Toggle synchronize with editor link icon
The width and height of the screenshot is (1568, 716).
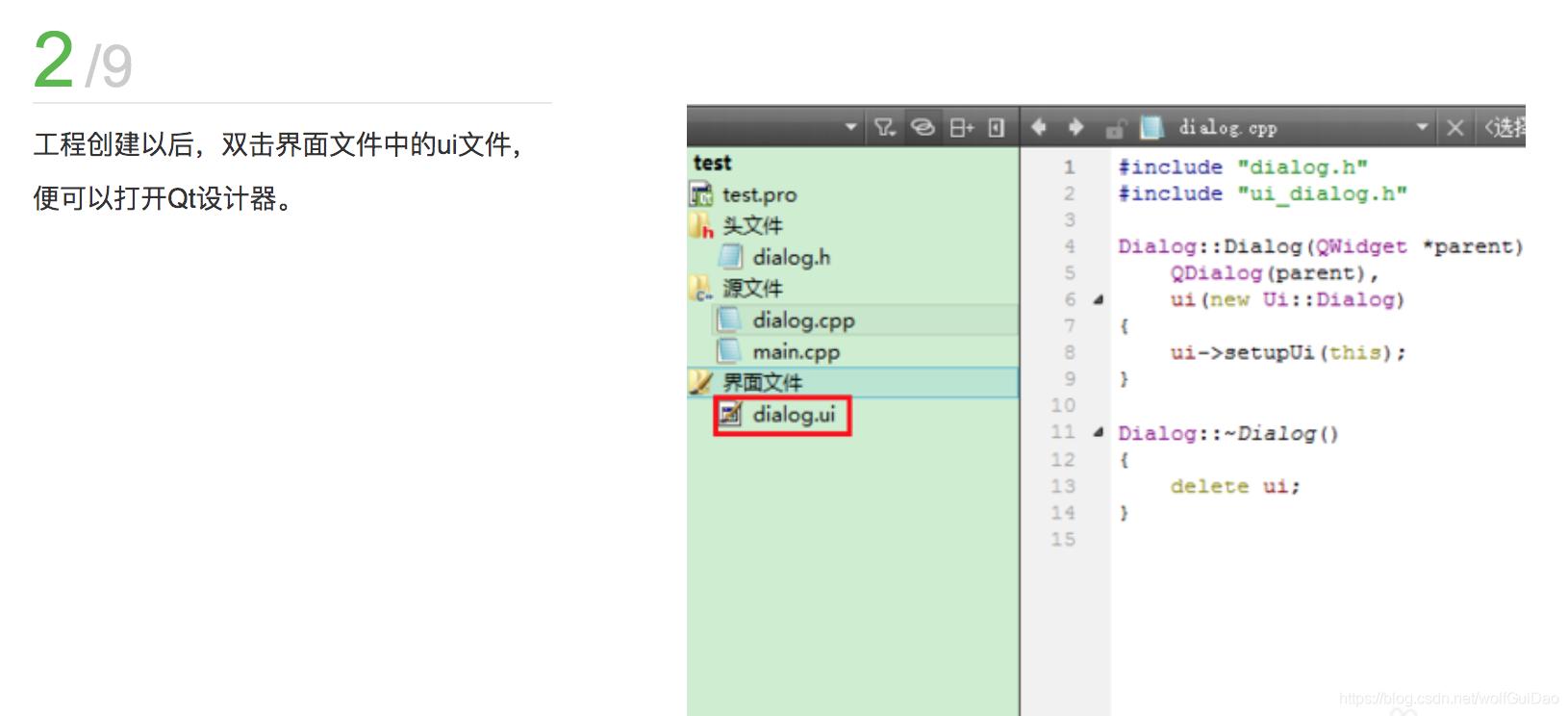point(923,127)
